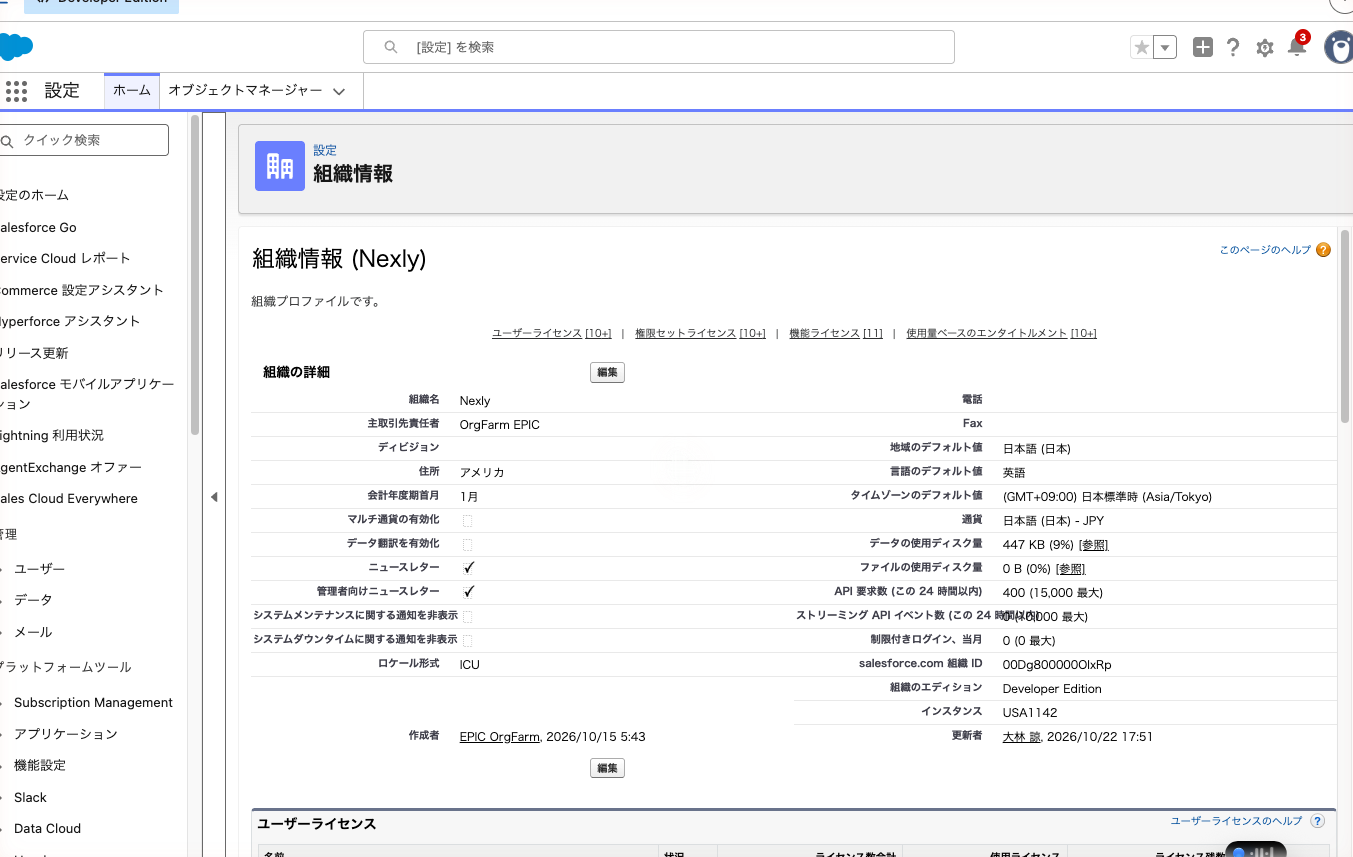
Task: Click the システムメンテナンスに関する通知を非表示 checkbox
Action: point(467,616)
